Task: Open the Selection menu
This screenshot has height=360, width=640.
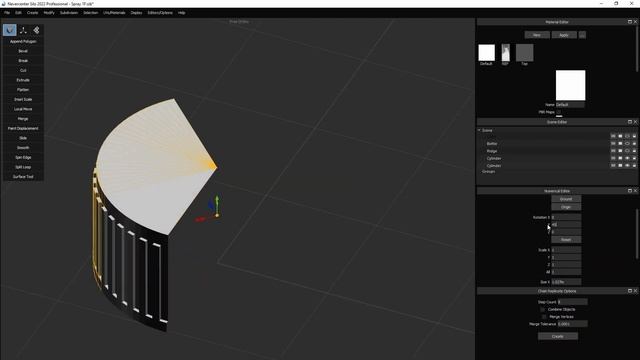Action: coord(91,13)
